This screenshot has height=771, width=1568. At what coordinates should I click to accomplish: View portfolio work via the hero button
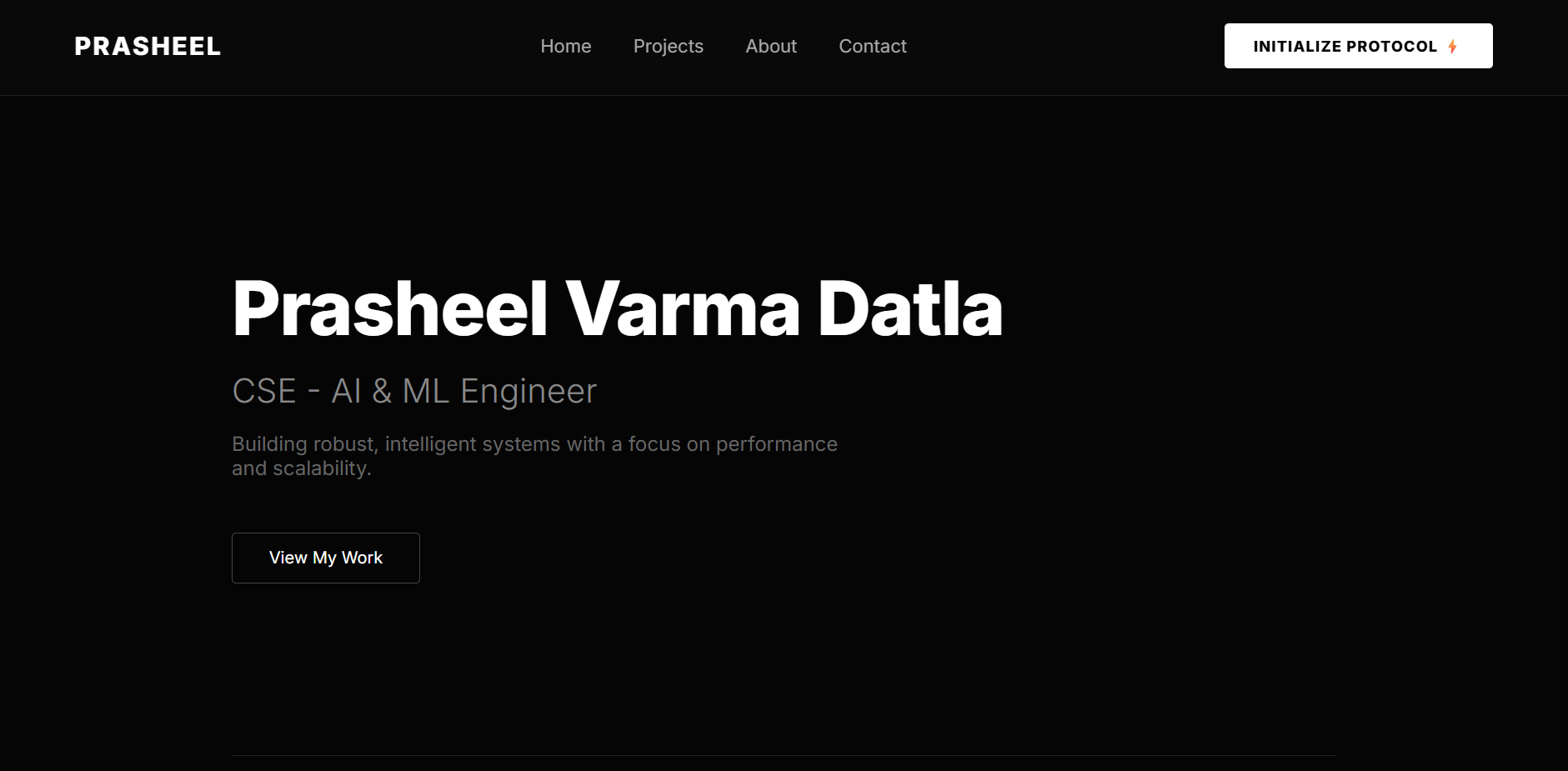click(x=325, y=558)
